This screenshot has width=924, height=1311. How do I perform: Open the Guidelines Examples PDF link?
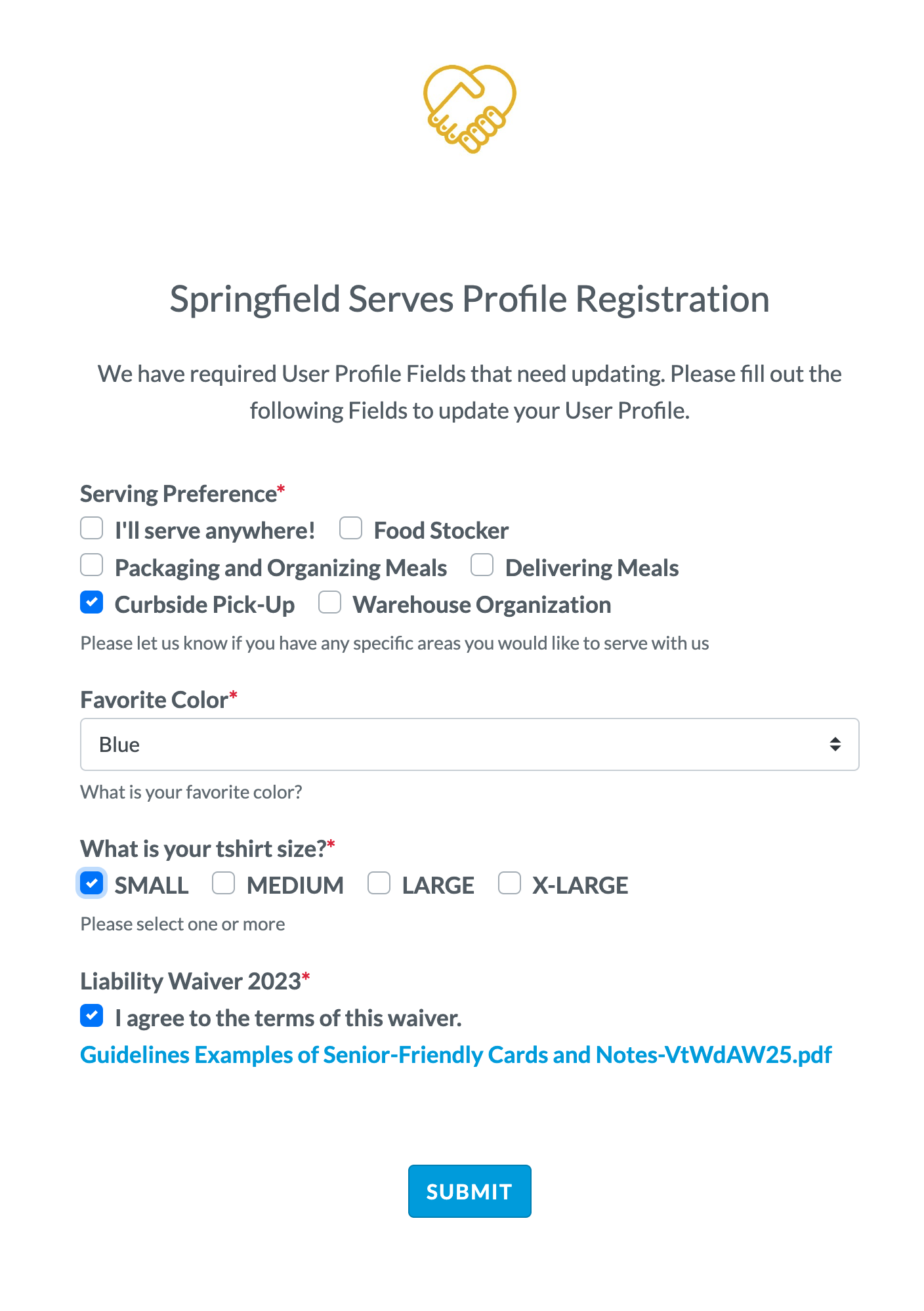[456, 1054]
